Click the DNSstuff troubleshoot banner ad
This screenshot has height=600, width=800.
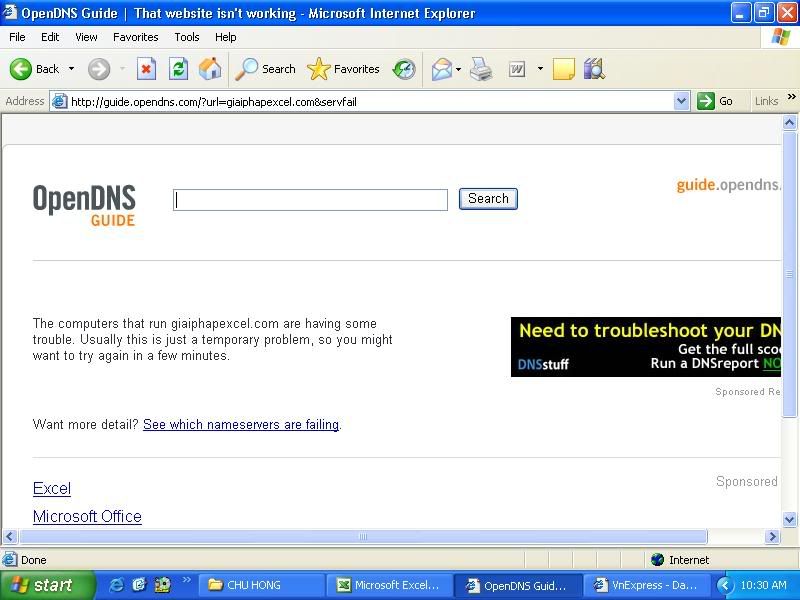click(646, 347)
